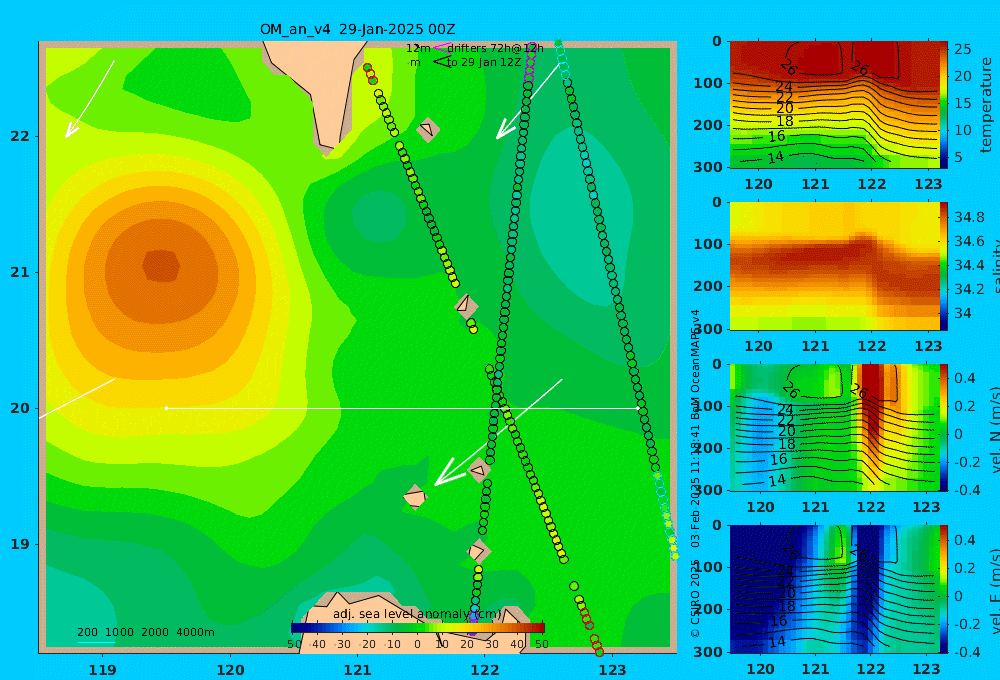This screenshot has height=680, width=1000.
Task: Open the northward velocity section panel
Action: (834, 427)
